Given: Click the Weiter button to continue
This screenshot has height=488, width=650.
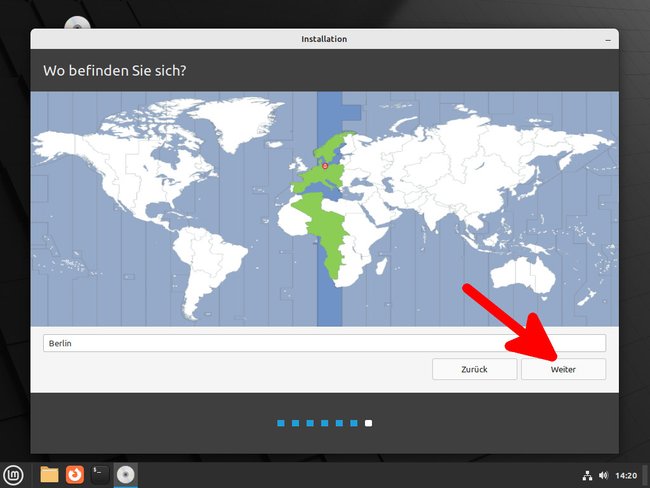Looking at the screenshot, I should [x=563, y=369].
